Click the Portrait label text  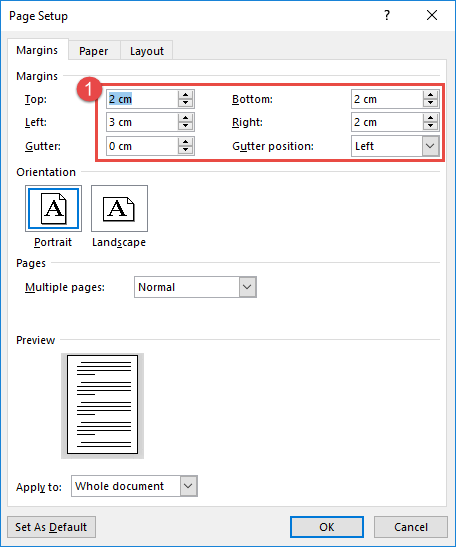coord(53,242)
